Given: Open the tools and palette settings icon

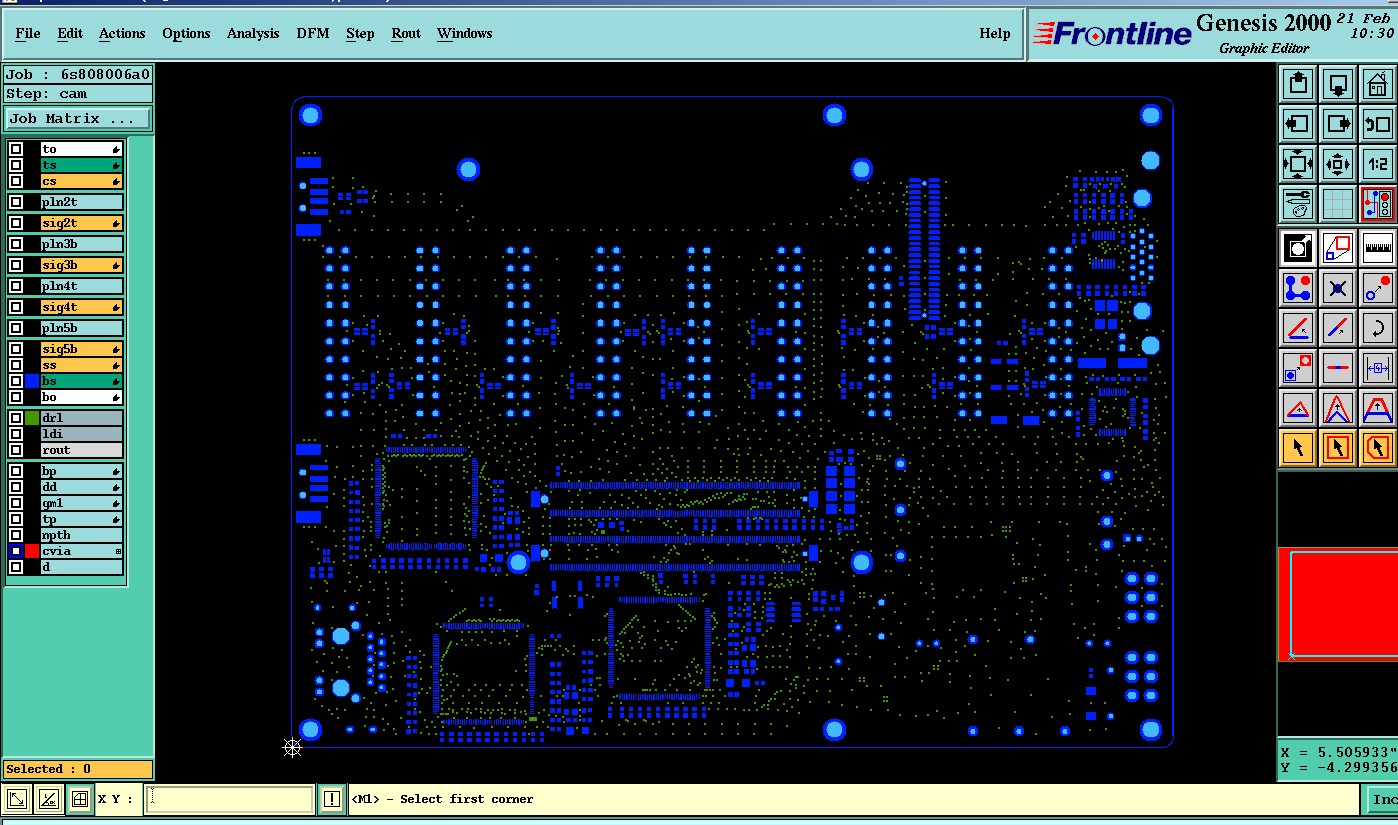Looking at the screenshot, I should click(x=1298, y=204).
